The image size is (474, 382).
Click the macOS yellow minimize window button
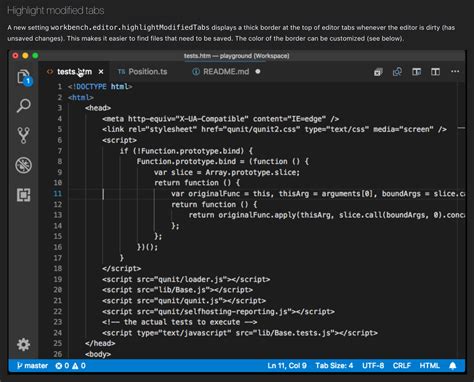pyautogui.click(x=25, y=56)
